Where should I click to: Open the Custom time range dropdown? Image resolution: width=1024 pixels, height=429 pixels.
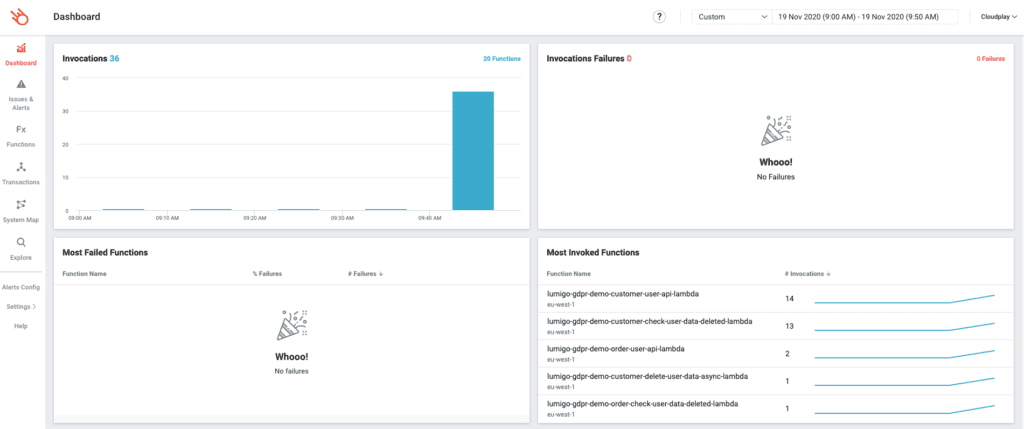pos(732,17)
